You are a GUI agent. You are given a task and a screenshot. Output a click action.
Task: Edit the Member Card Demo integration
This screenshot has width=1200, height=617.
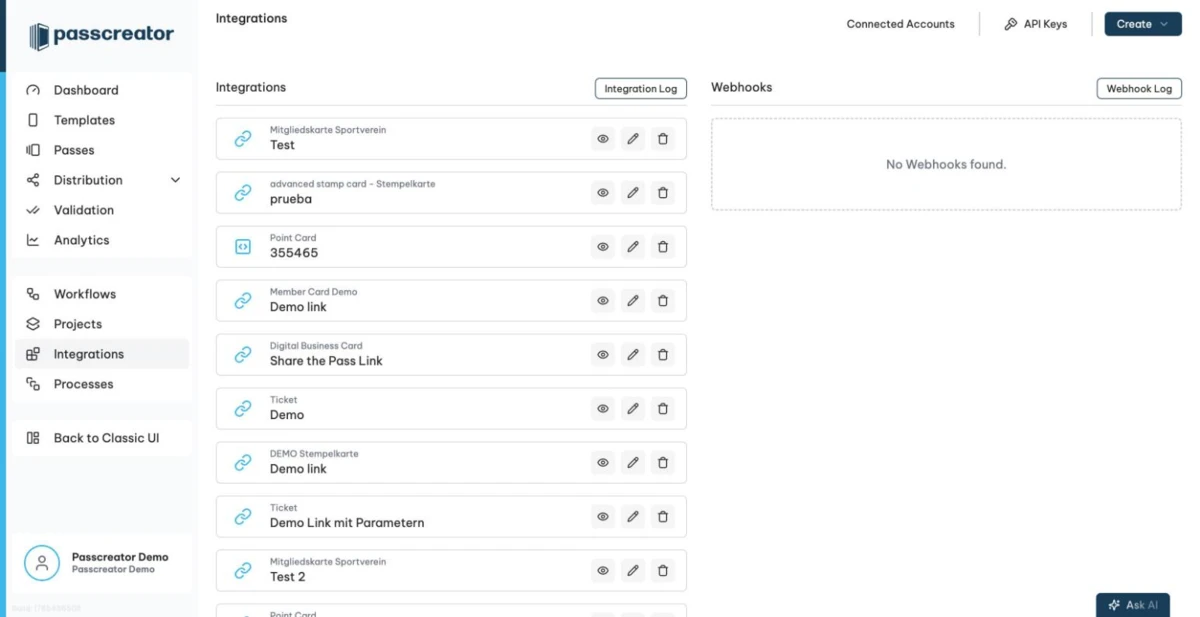[633, 301]
